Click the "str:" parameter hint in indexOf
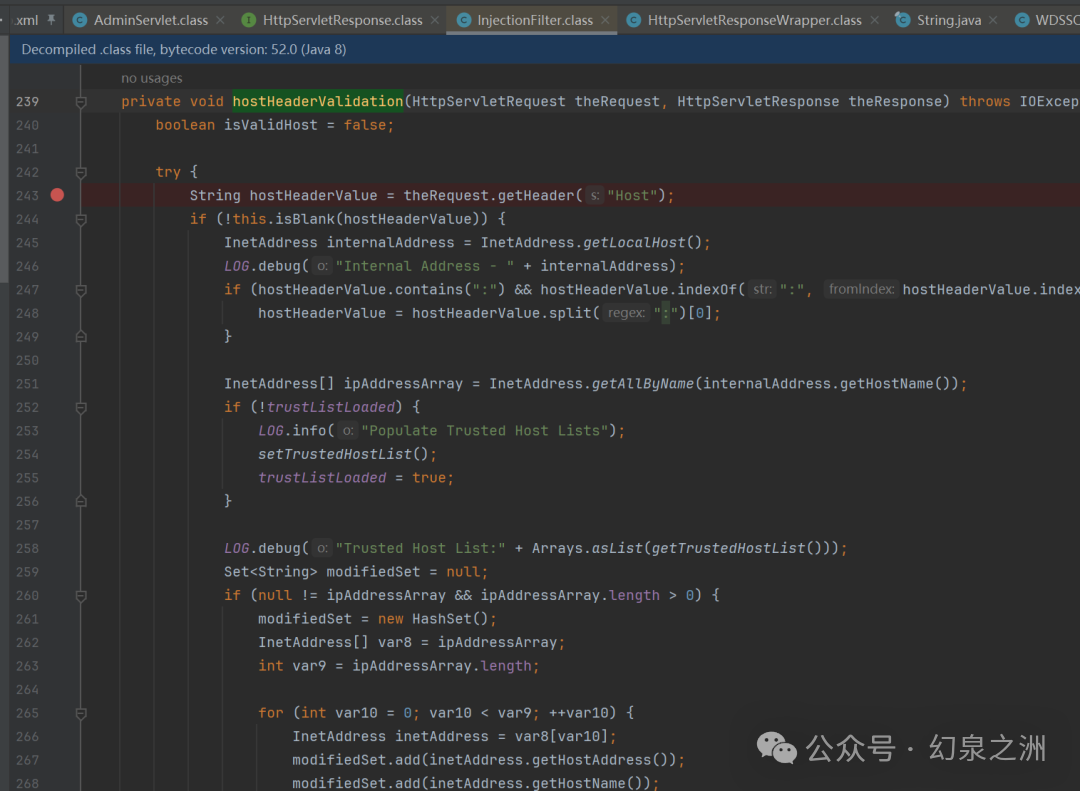The image size is (1080, 791). coord(762,289)
